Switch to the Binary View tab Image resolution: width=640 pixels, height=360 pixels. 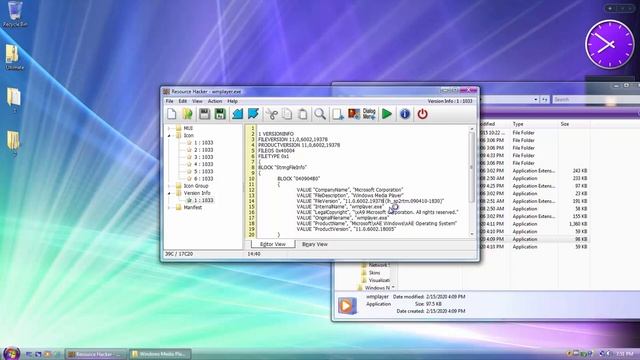tap(315, 244)
